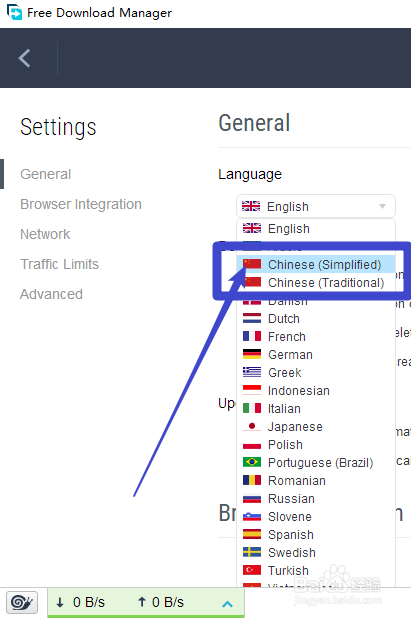Click the Brazilian flag icon
Image resolution: width=411 pixels, height=618 pixels.
pos(252,462)
